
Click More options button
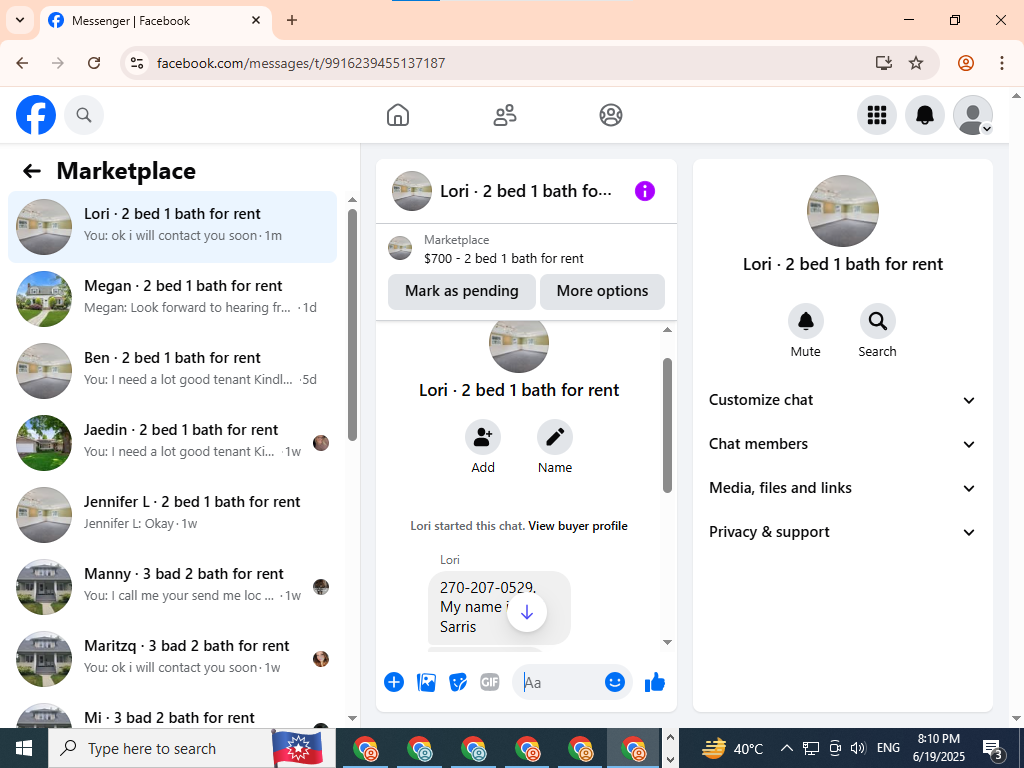click(x=602, y=291)
